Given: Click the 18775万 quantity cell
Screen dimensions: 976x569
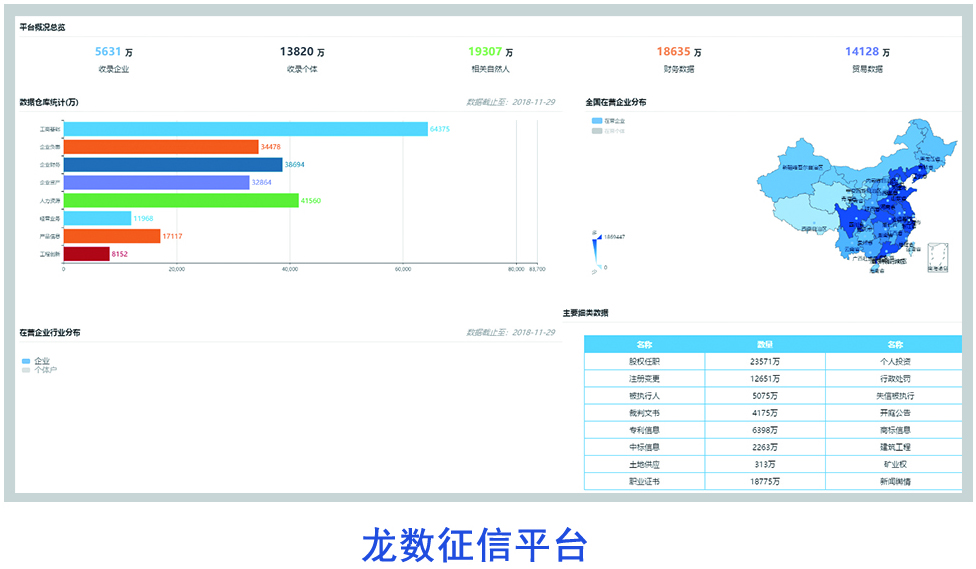Looking at the screenshot, I should pos(765,481).
